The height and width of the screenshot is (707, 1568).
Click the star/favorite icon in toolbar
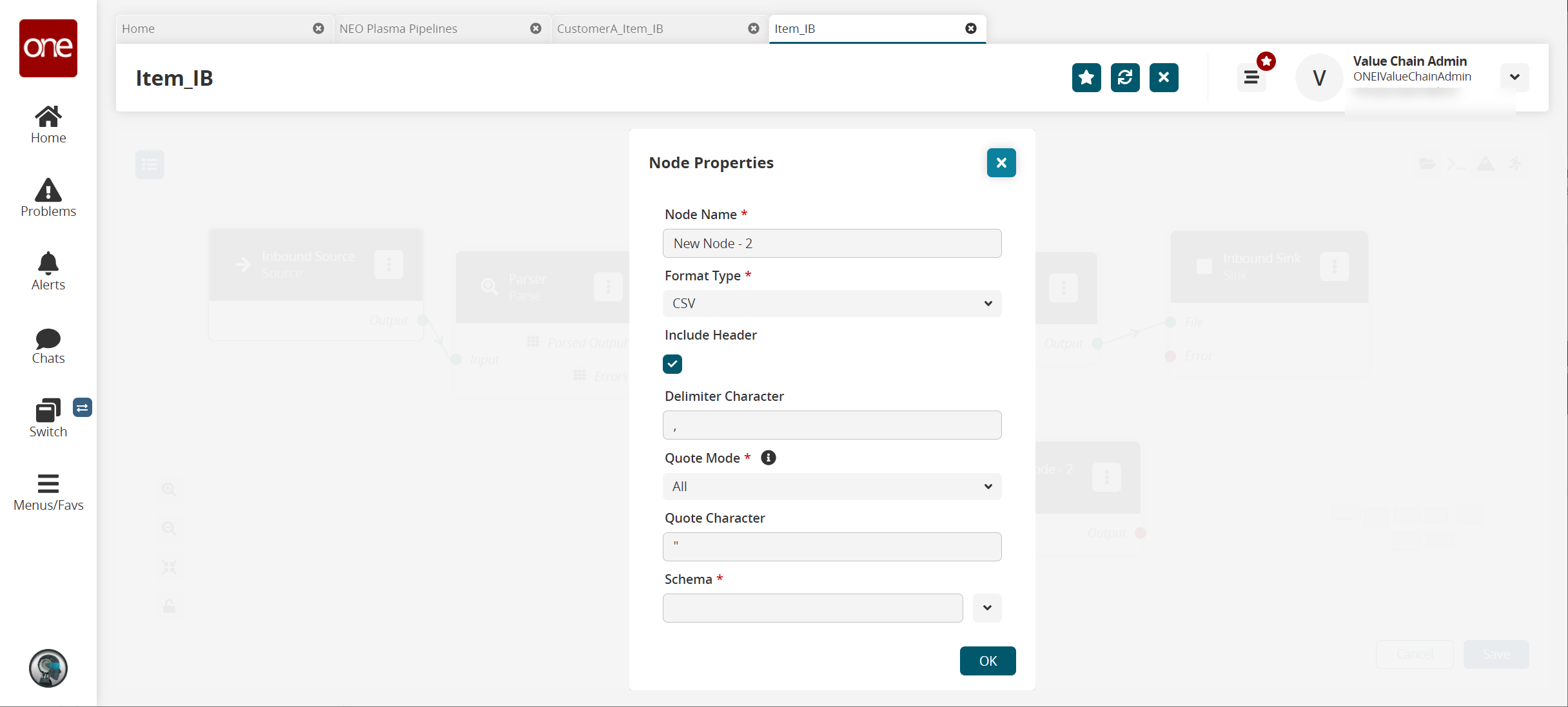point(1087,77)
